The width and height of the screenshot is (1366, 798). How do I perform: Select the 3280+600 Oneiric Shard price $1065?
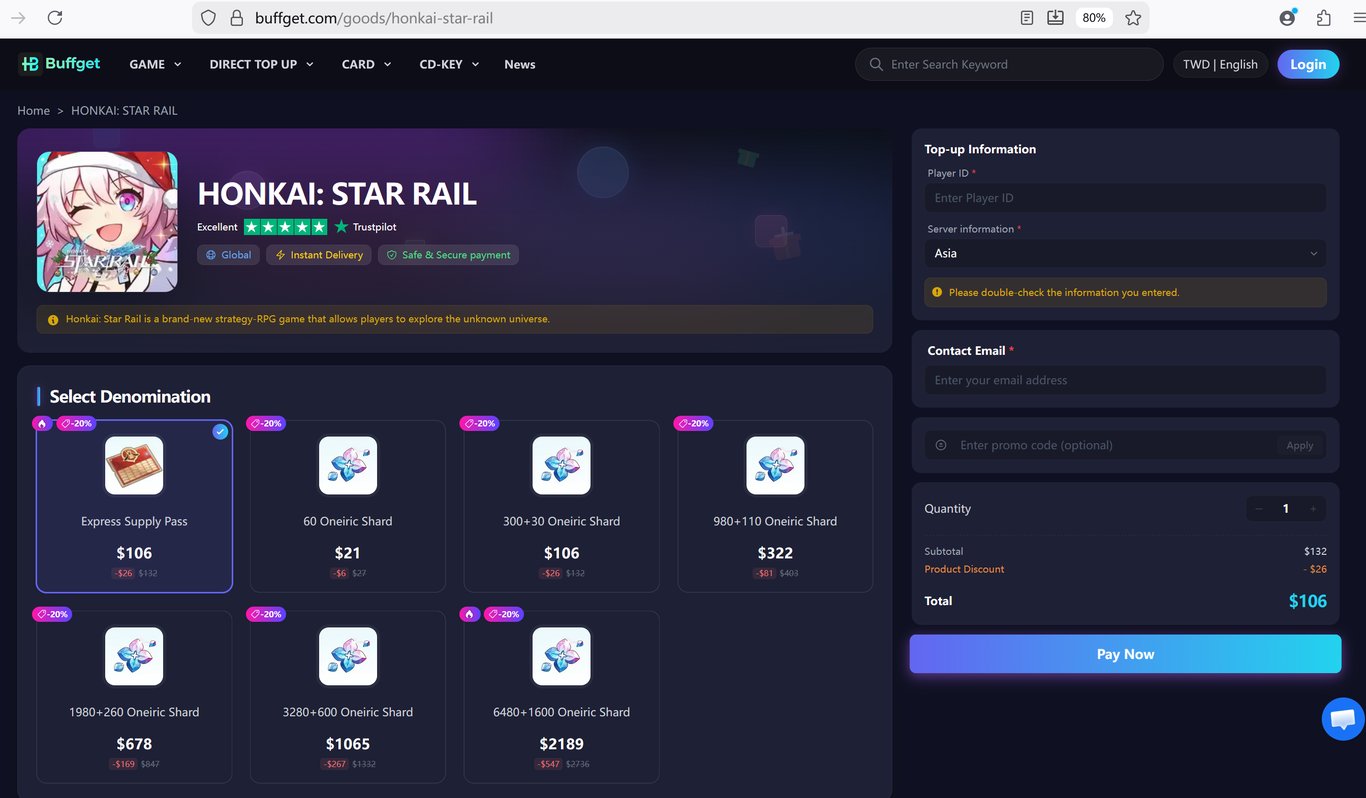tap(348, 744)
